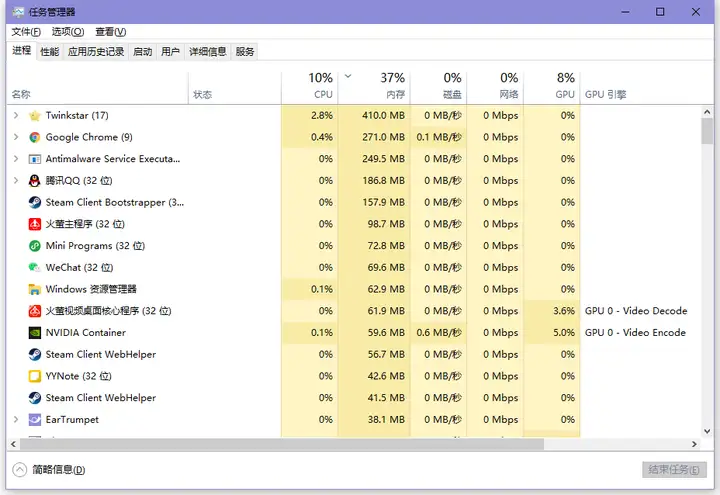Open the 查看(V) menu
This screenshot has height=495, width=720.
(x=111, y=32)
